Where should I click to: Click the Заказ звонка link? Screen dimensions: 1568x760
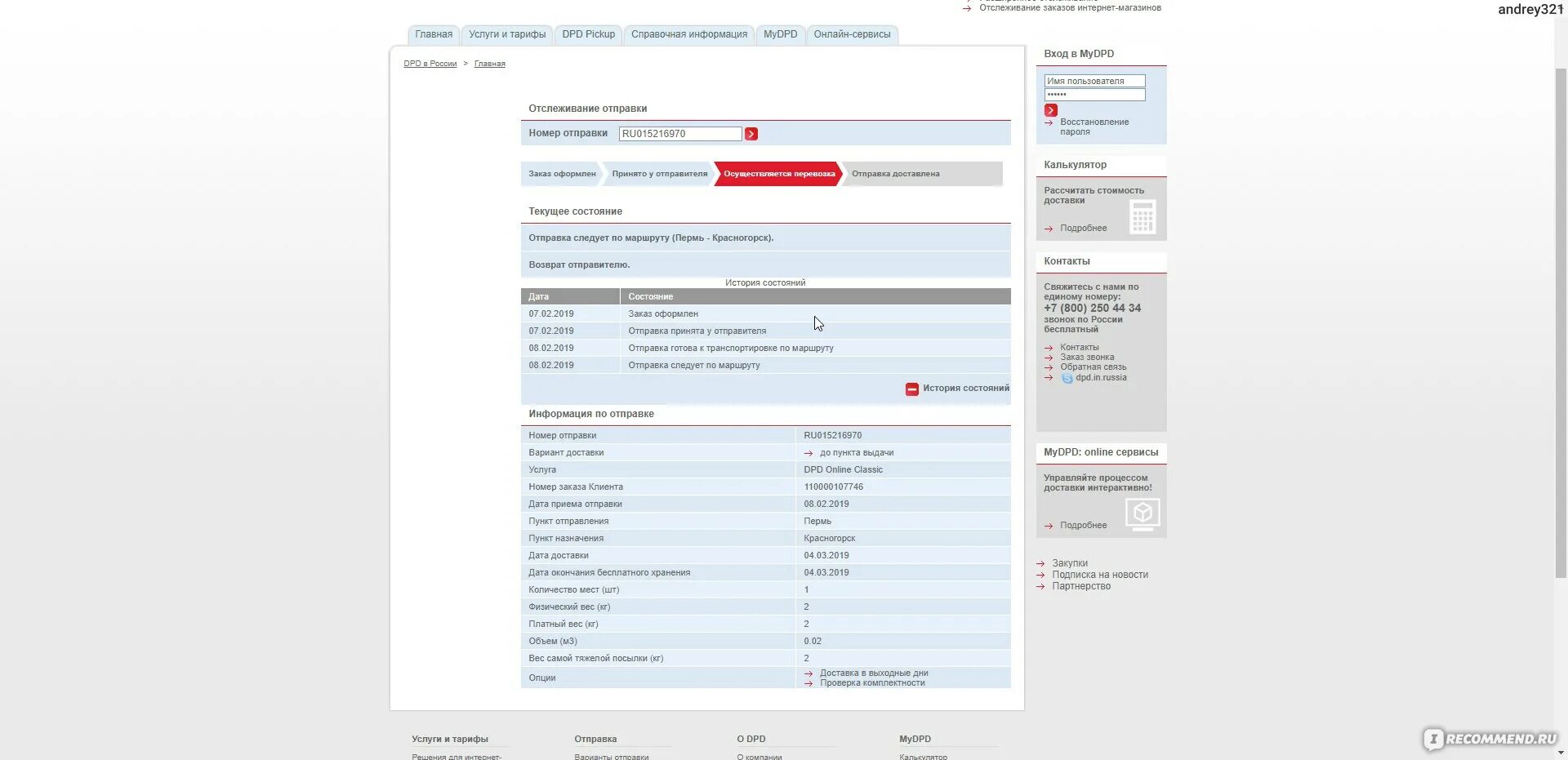(1087, 358)
